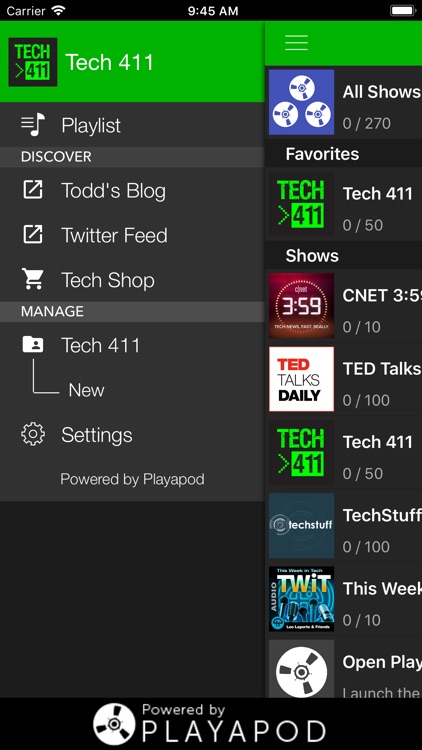
Task: Open the Open Playapod reel artwork
Action: 301,669
